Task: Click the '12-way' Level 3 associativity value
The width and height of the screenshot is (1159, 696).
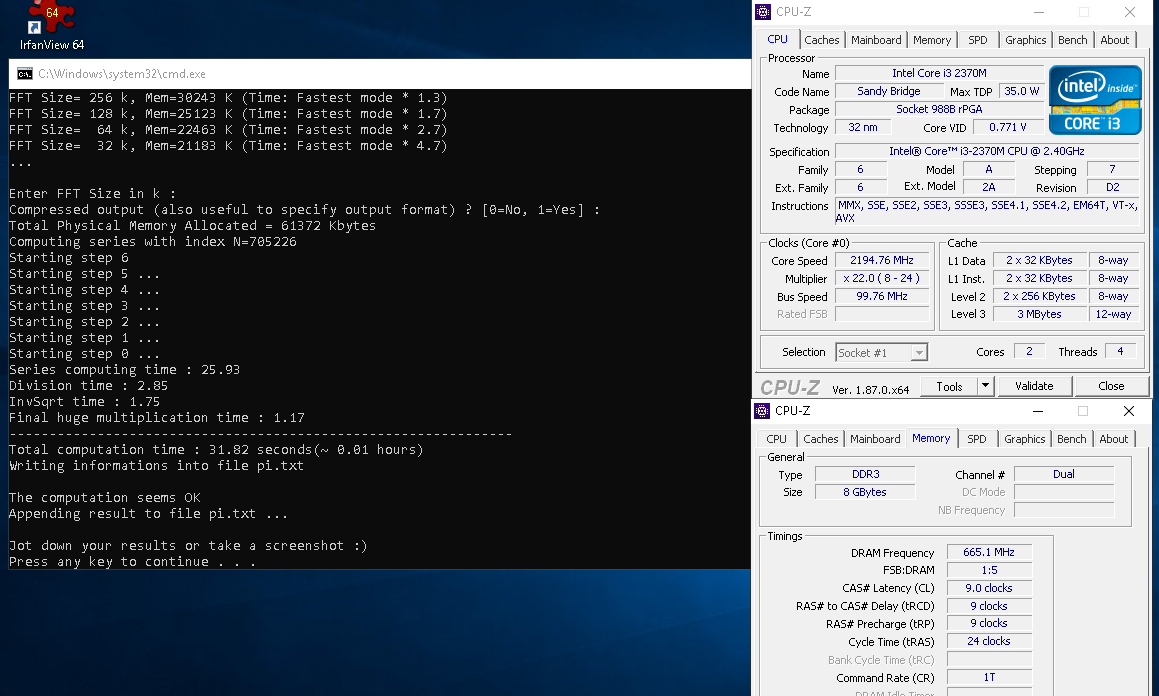Action: click(x=1113, y=314)
